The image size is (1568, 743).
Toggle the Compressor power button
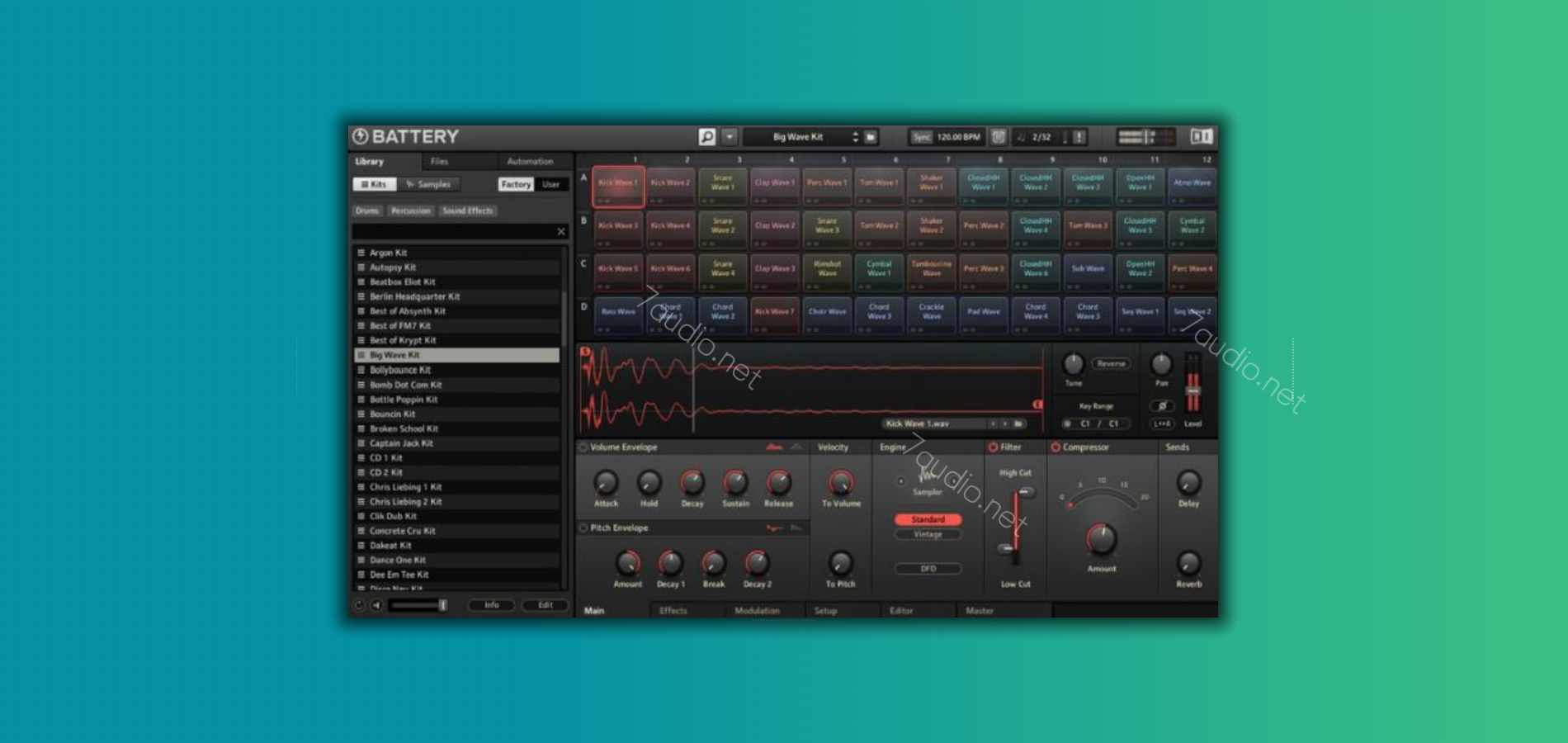(1055, 447)
